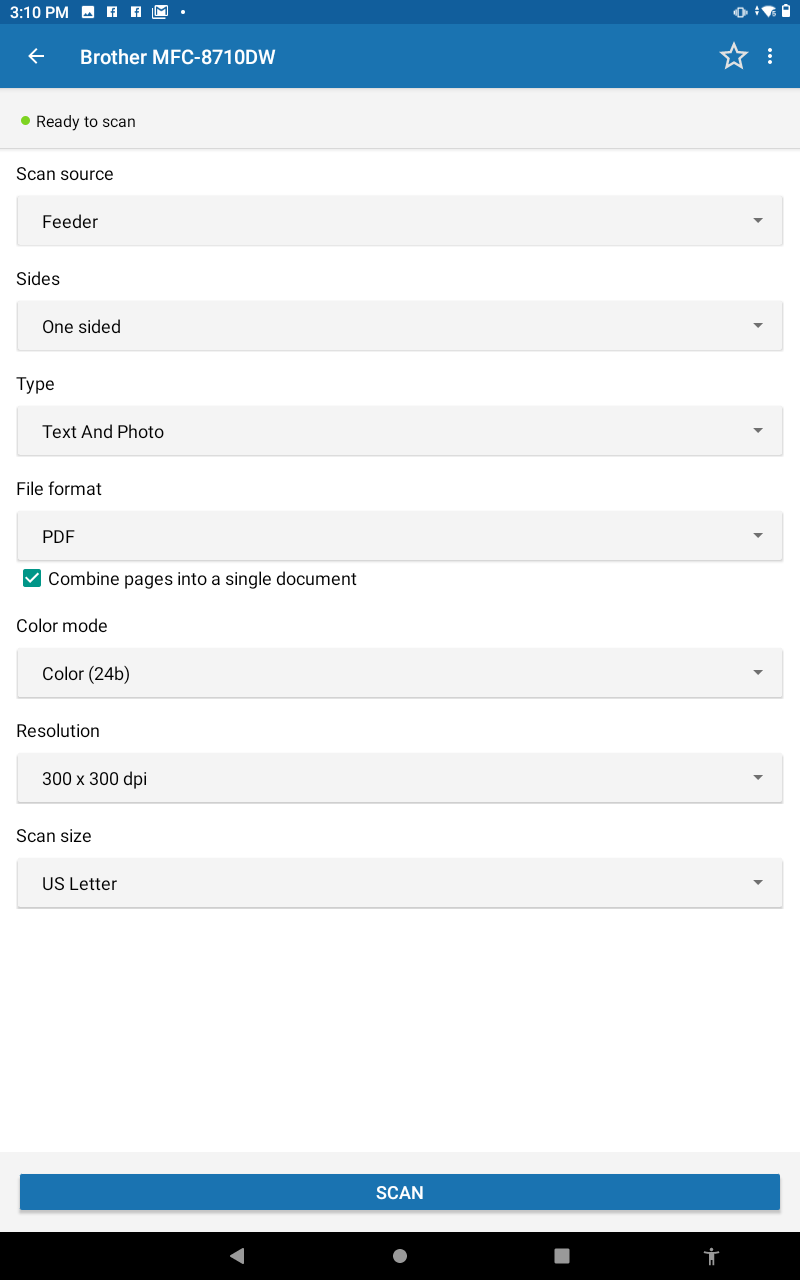The width and height of the screenshot is (800, 1280).
Task: Tap the image notification icon in status bar
Action: tap(88, 12)
